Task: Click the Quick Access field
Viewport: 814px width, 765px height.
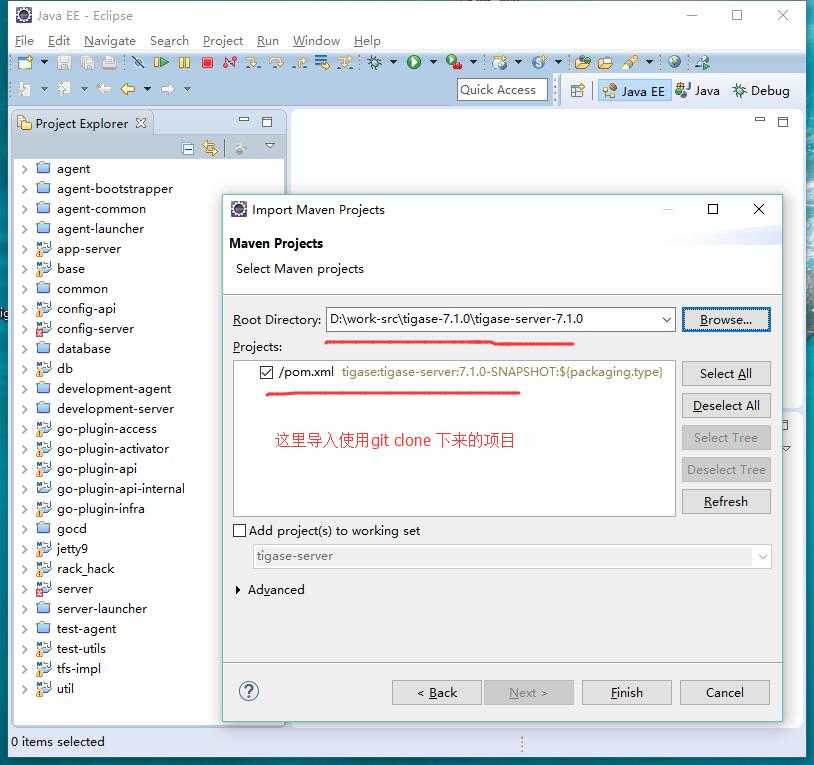Action: (502, 90)
